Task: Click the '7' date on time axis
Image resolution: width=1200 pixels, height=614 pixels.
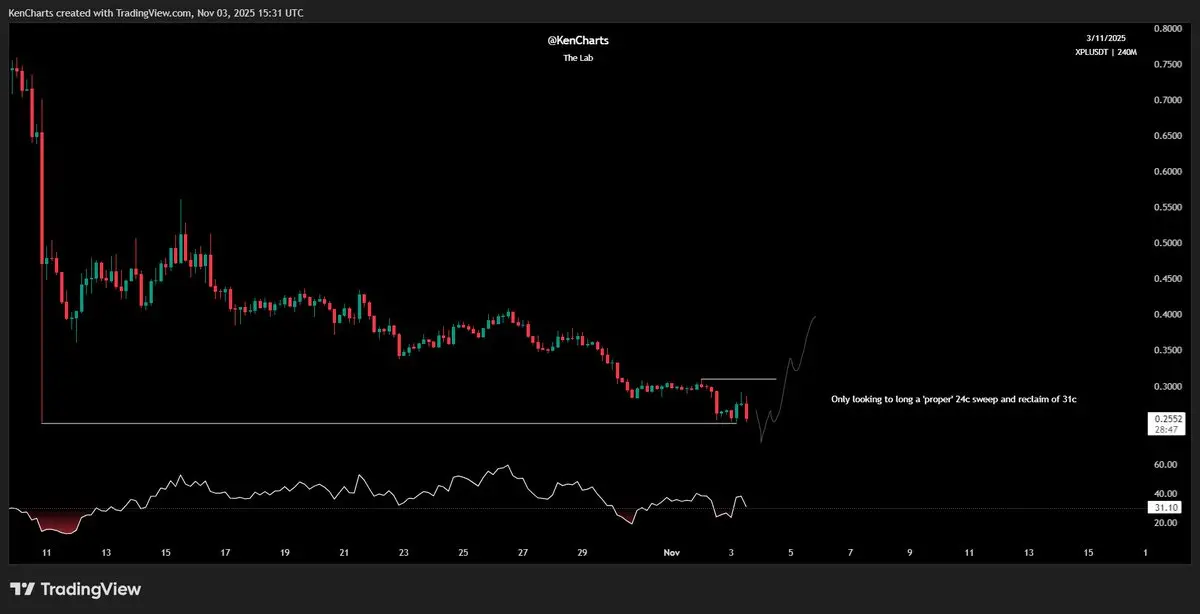Action: click(850, 552)
